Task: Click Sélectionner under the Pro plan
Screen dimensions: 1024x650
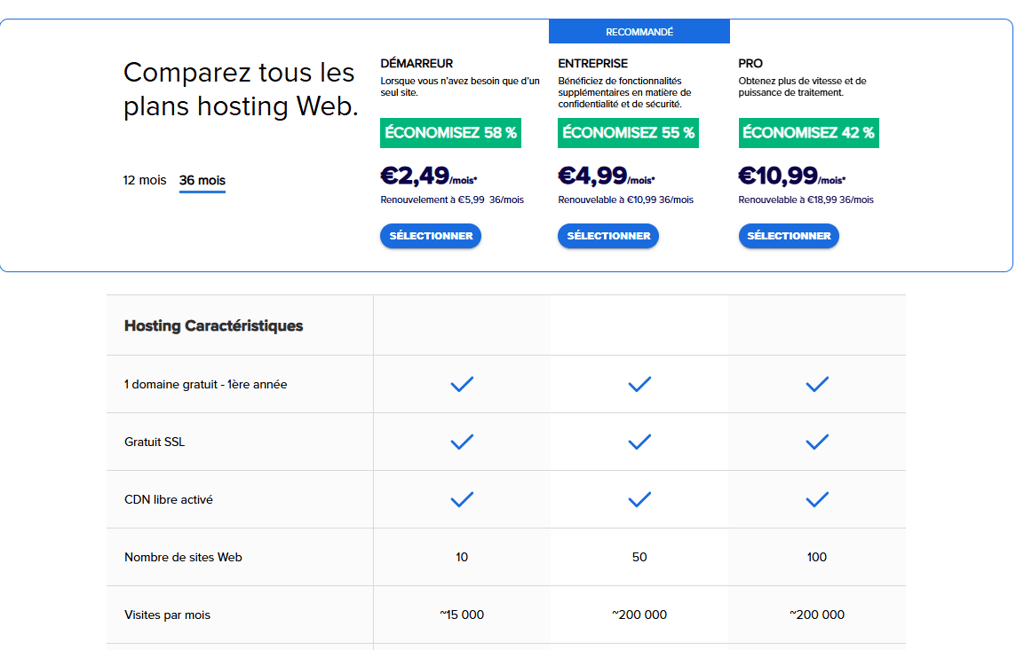Action: coord(789,236)
